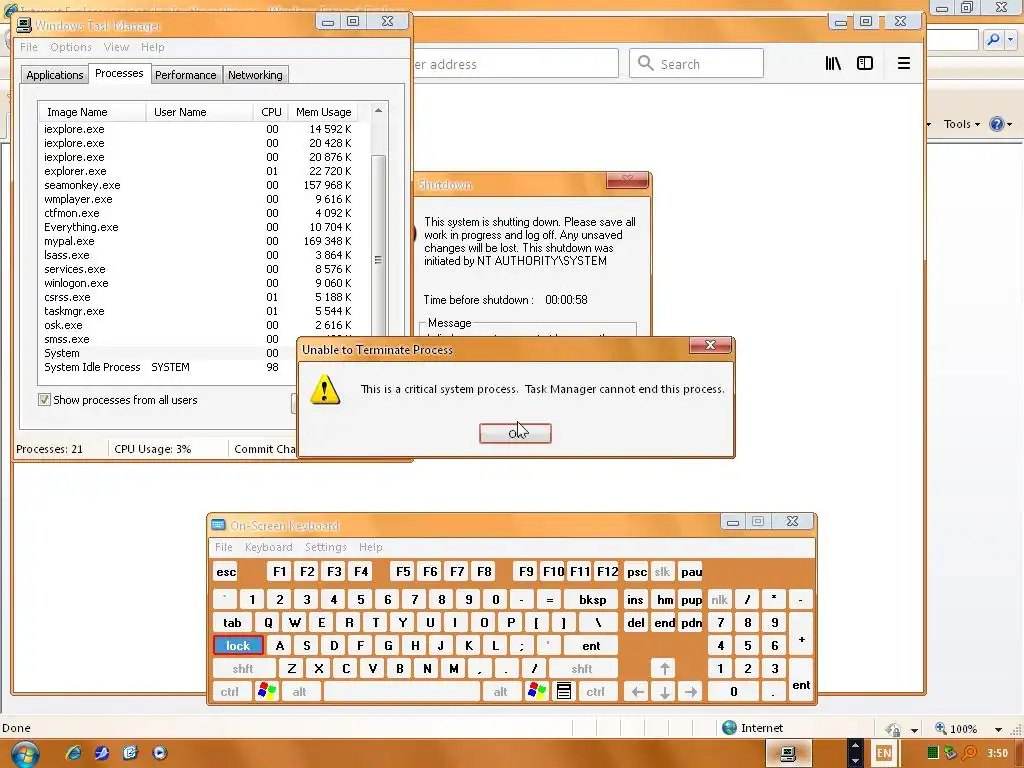The width and height of the screenshot is (1024, 768).
Task: Toggle the right shft key
Action: pyautogui.click(x=582, y=668)
